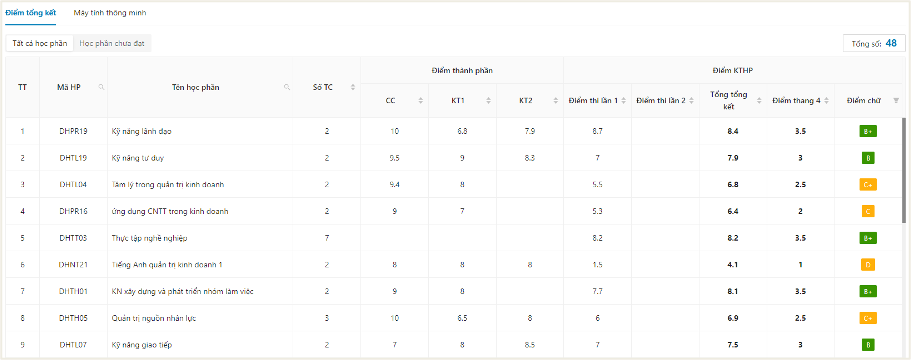This screenshot has height=360, width=912.
Task: Sort by Điểm thi lần 1 arrows
Action: 624,101
